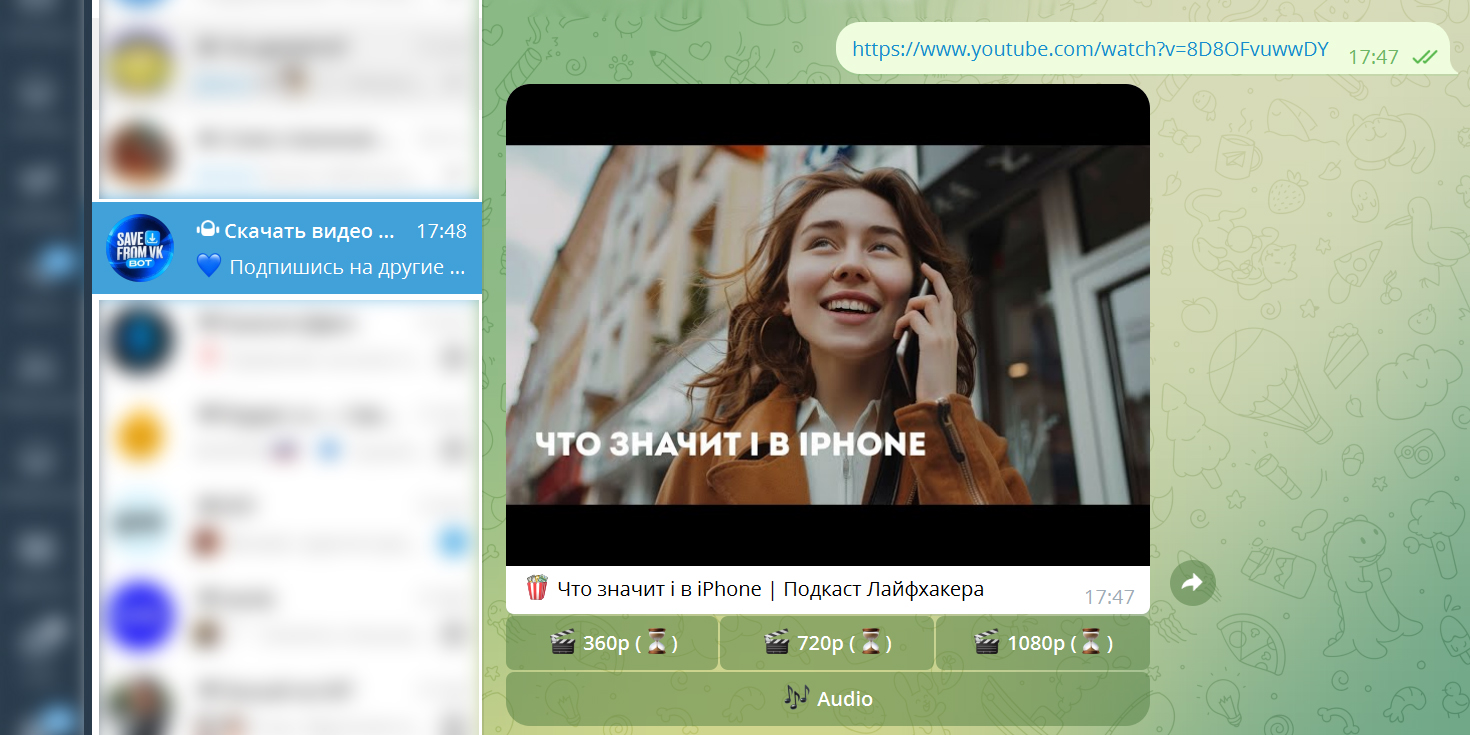Choose the 720p video download option

click(827, 643)
